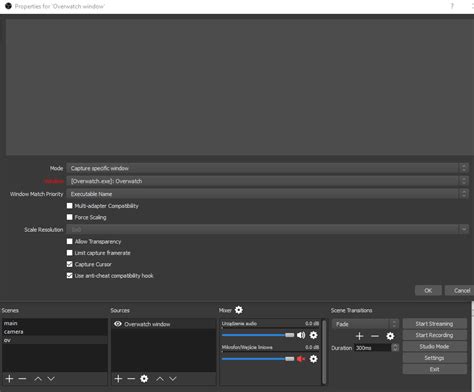Uncheck Use anti-cheat compatibility hook
Screen dimensions: 474x392
(x=69, y=275)
